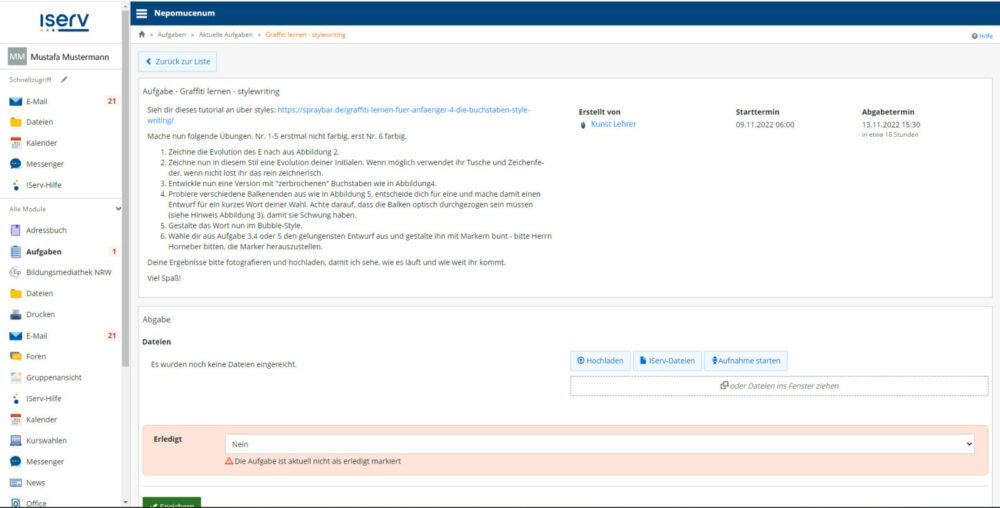Click the Starttermin date 09.11.2022 06:00

click(765, 125)
